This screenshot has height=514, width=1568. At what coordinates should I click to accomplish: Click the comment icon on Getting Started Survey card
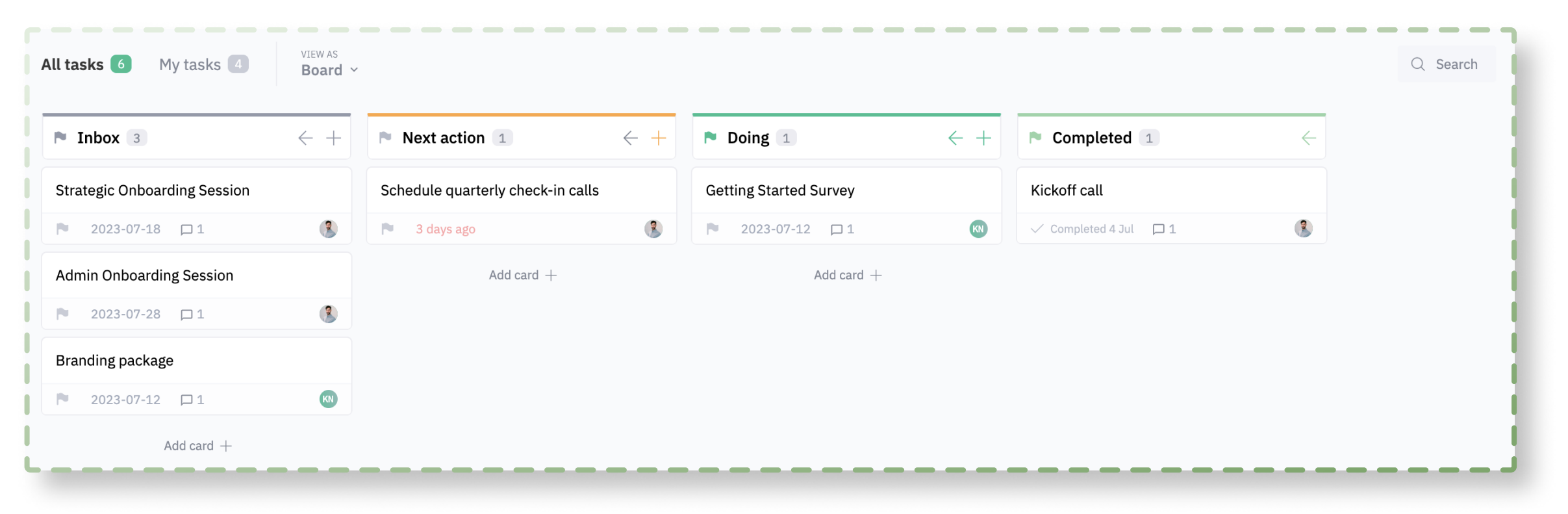[837, 229]
